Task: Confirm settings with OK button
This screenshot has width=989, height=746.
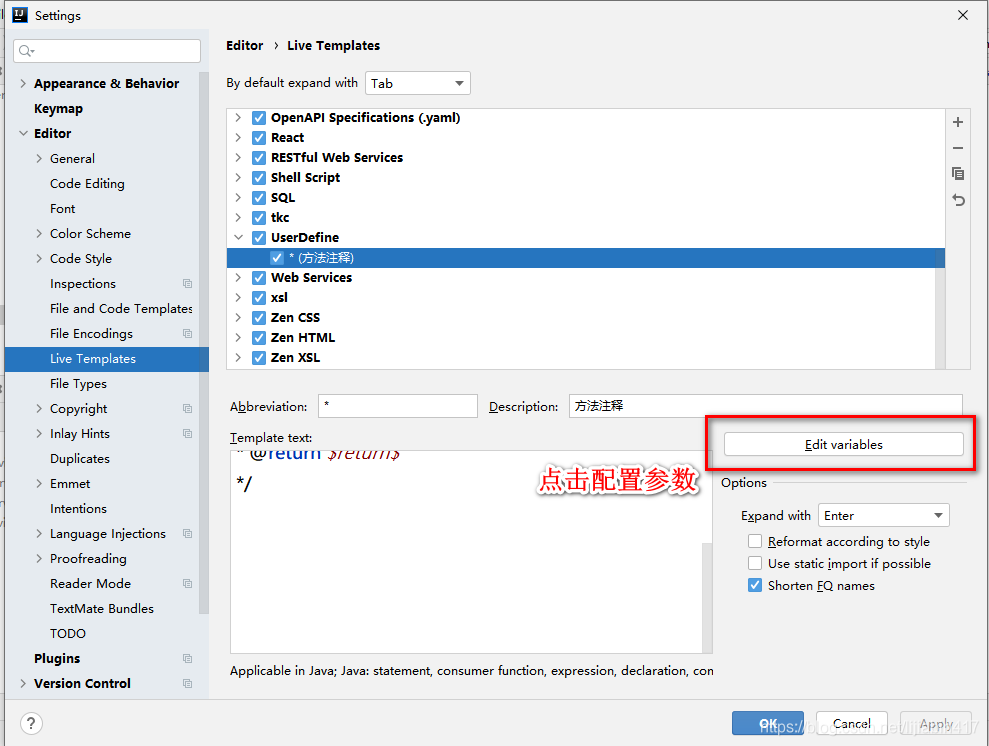Action: tap(768, 723)
